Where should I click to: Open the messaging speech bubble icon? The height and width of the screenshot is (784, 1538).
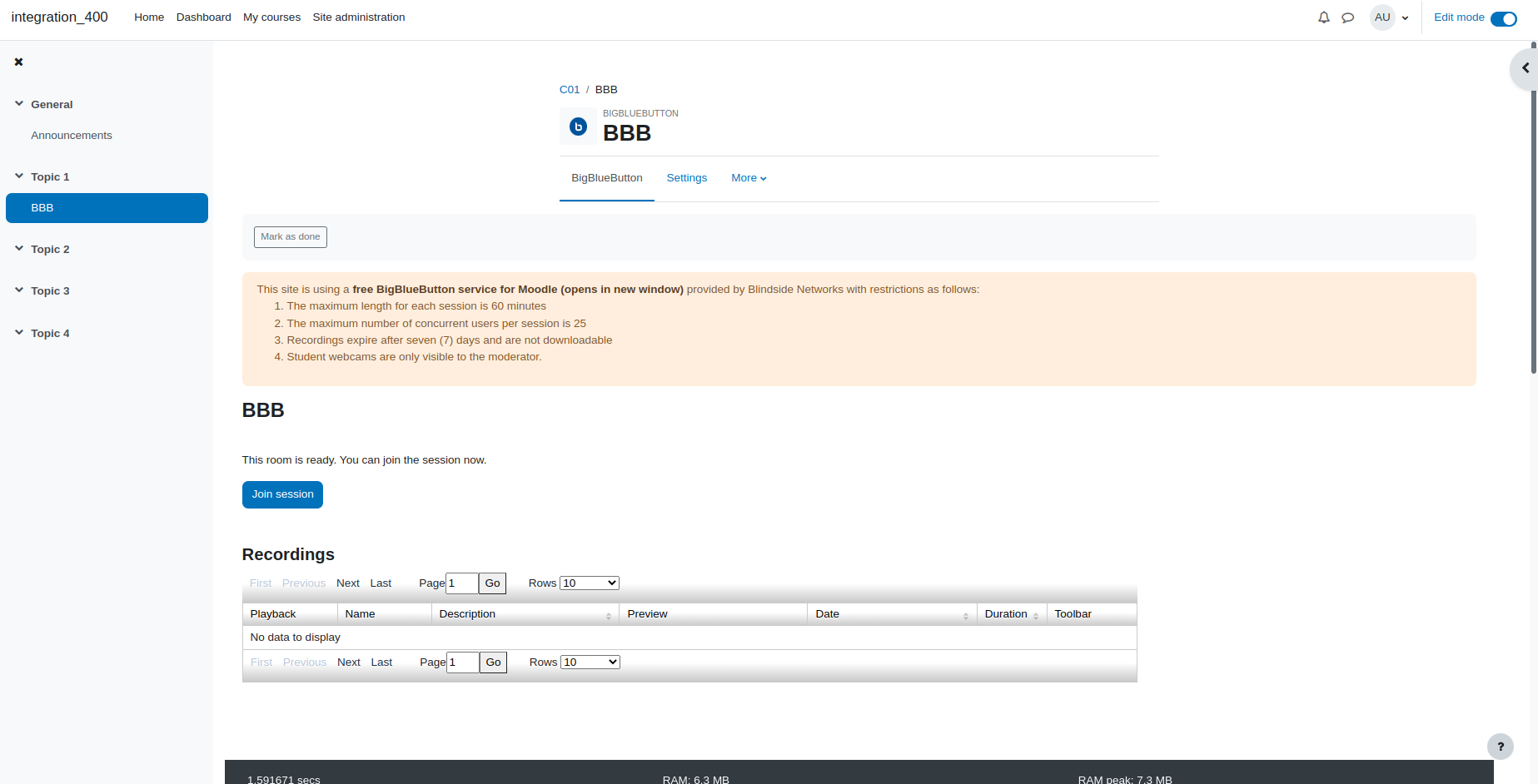1348,17
